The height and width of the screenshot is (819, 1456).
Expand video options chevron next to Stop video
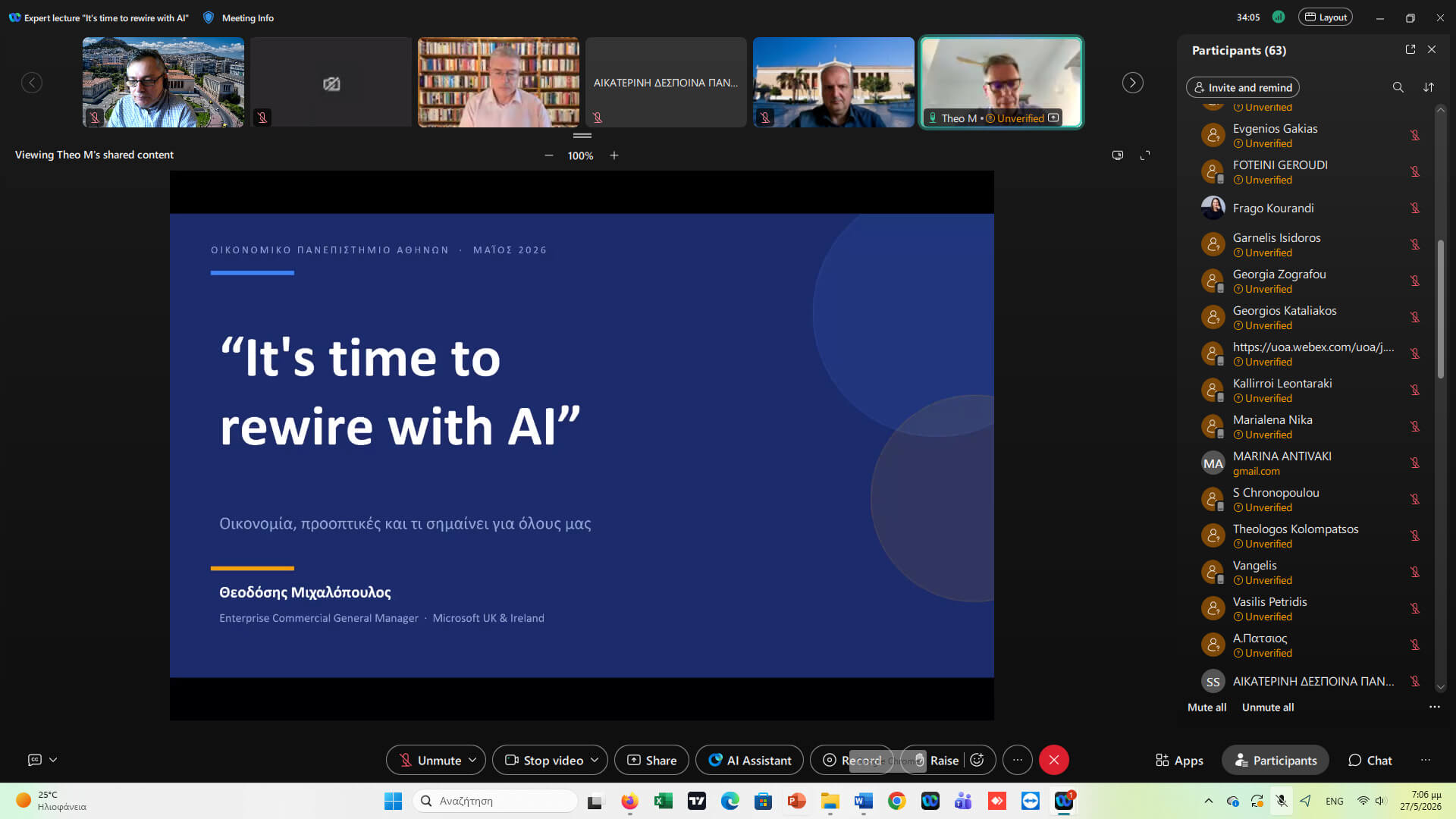595,760
